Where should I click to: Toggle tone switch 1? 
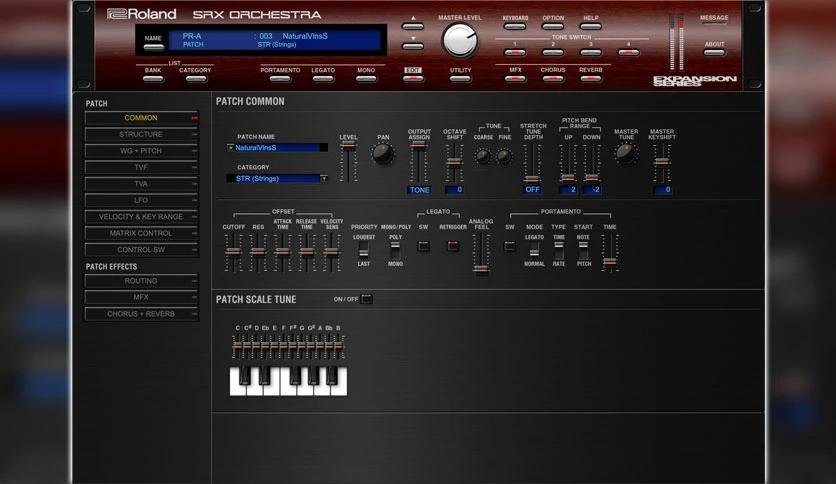pos(515,52)
